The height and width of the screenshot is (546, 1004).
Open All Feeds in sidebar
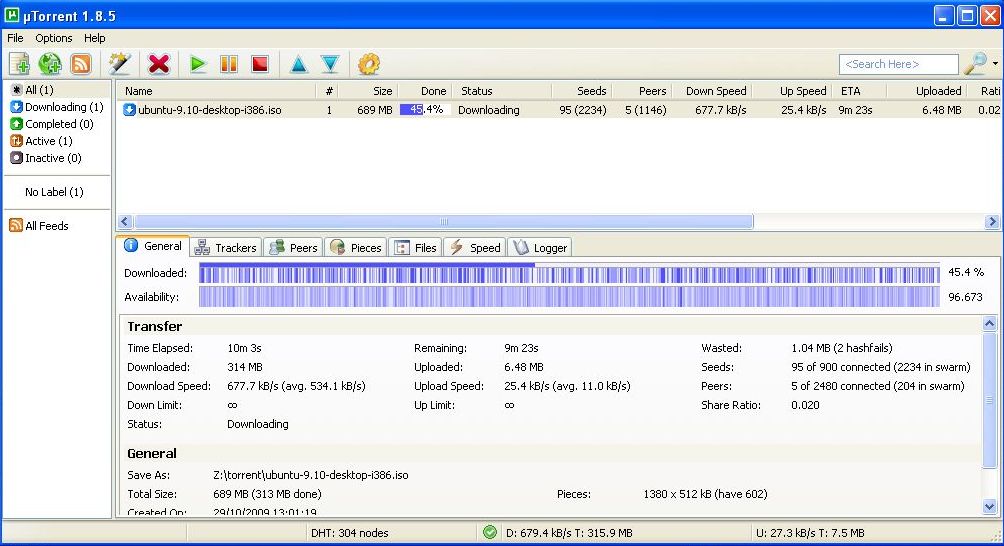38,225
